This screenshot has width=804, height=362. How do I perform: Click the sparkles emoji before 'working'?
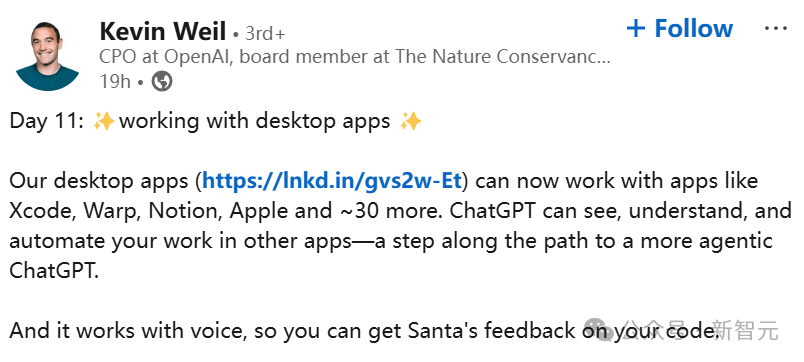click(x=104, y=122)
